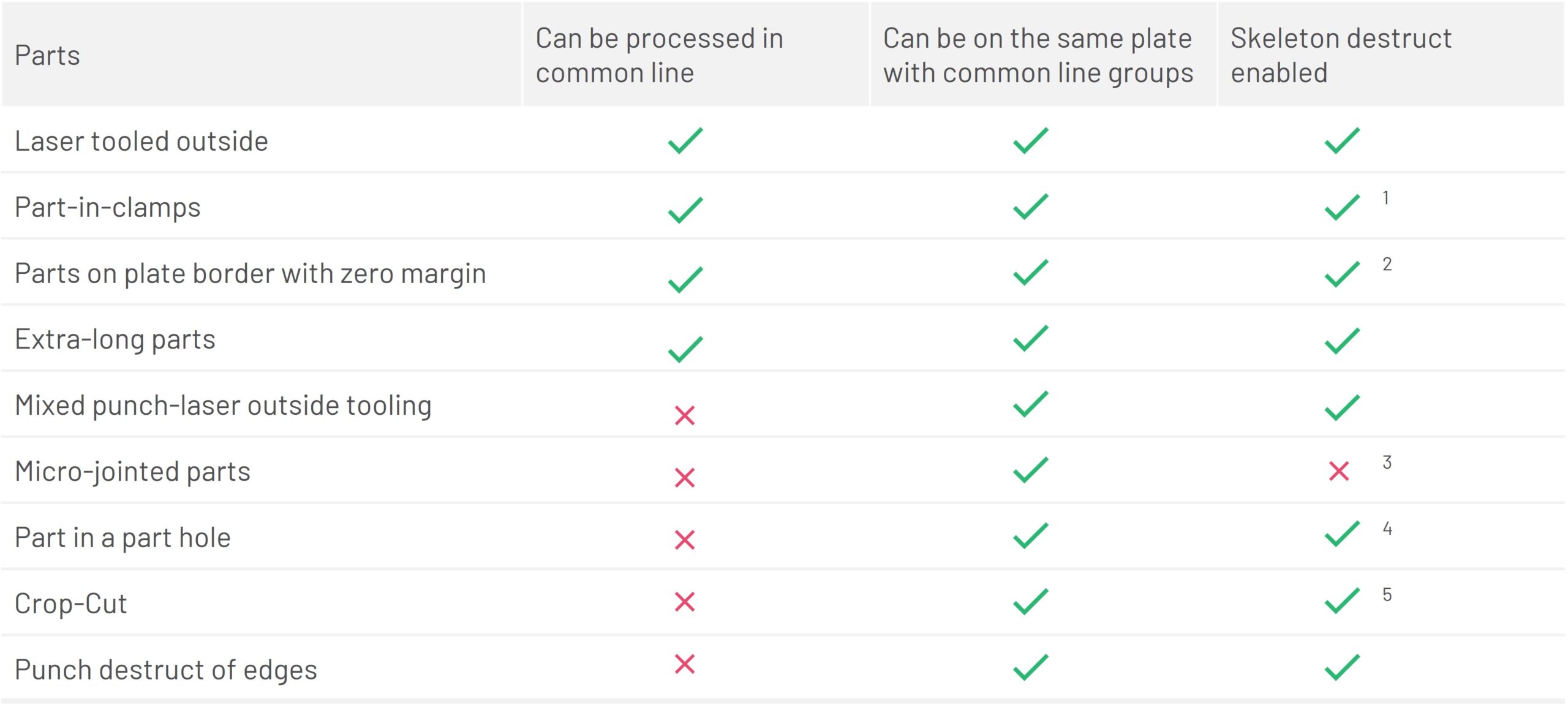
Task: Click red cross for Mixed punch-laser common line
Action: point(684,415)
